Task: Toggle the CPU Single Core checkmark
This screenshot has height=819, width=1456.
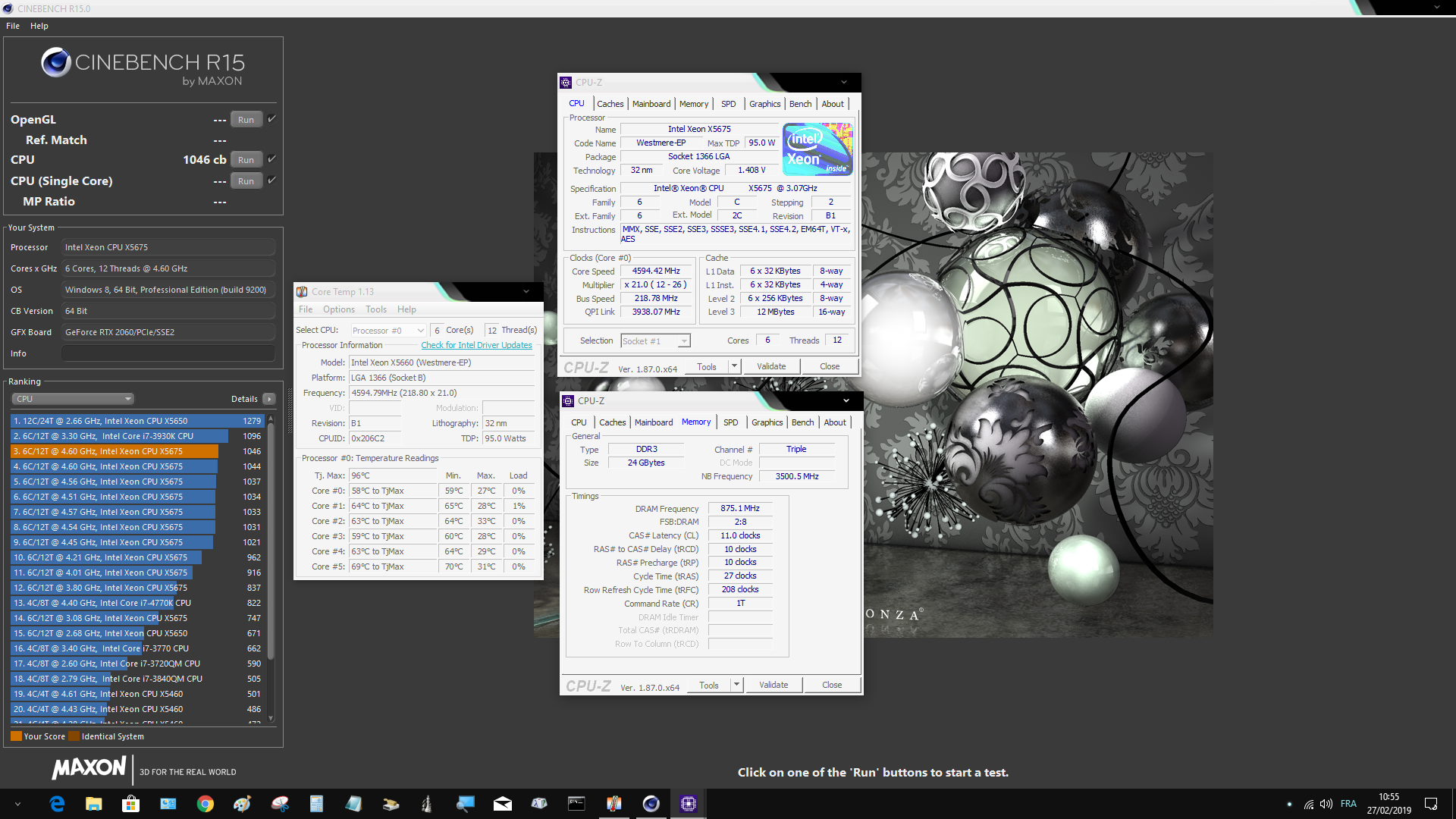Action: 271,180
